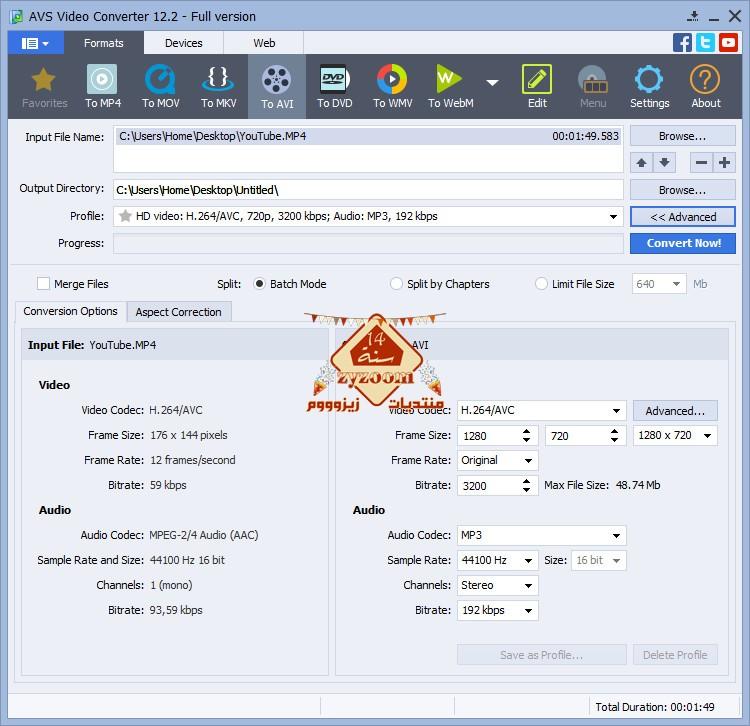Image resolution: width=750 pixels, height=726 pixels.
Task: Enable the Merge Files checkbox
Action: [x=43, y=284]
